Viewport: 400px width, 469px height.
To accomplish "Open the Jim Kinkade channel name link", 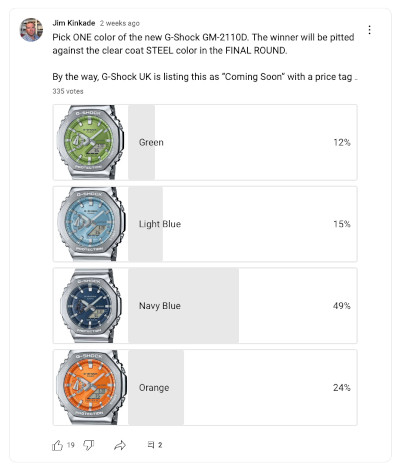I will tap(74, 23).
